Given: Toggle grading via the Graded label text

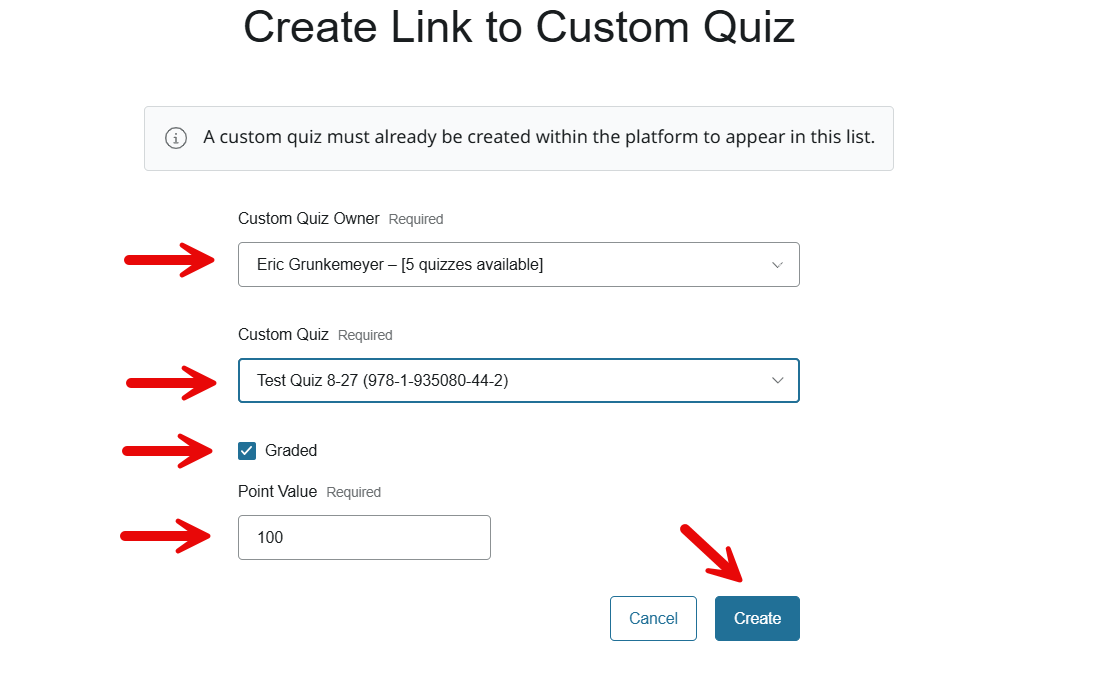Looking at the screenshot, I should click(x=291, y=451).
